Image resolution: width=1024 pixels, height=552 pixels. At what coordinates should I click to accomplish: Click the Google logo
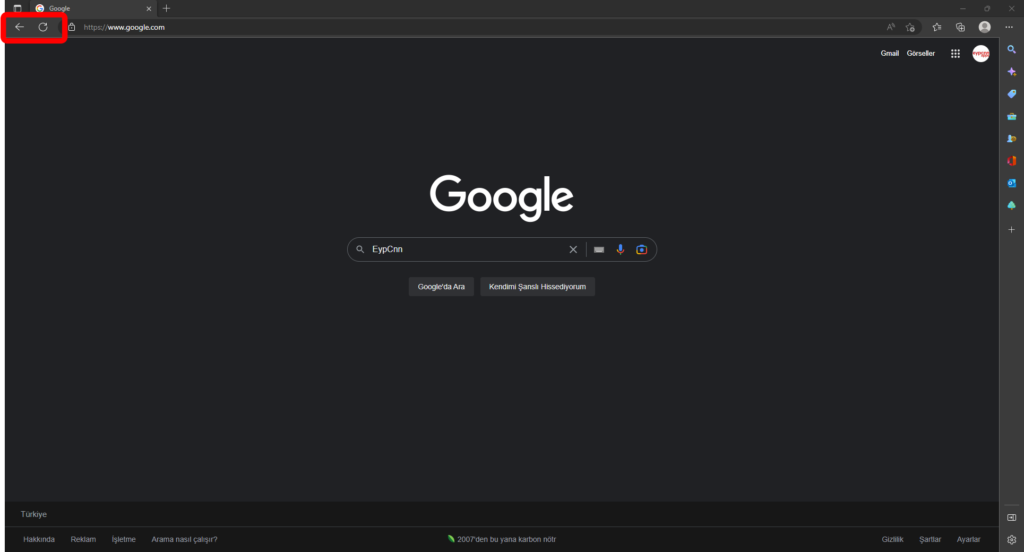tap(502, 197)
